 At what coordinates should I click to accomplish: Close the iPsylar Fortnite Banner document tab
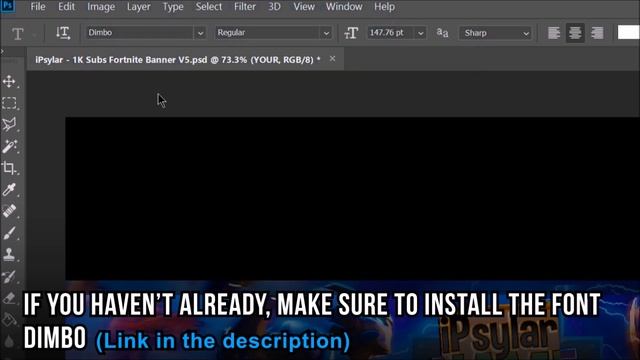point(333,59)
